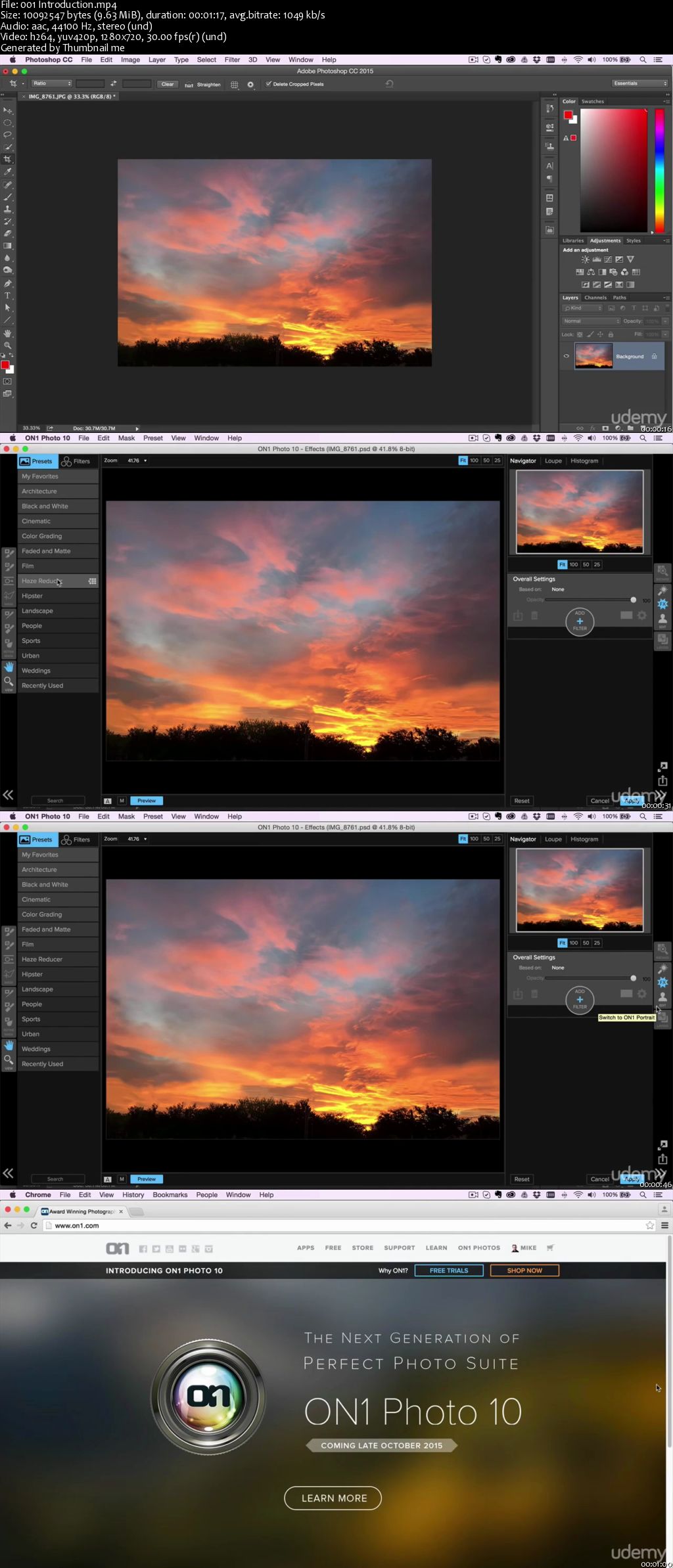Click the red foreground swatch in Color panel
Viewport: 673px width, 1568px height.
pyautogui.click(x=568, y=115)
